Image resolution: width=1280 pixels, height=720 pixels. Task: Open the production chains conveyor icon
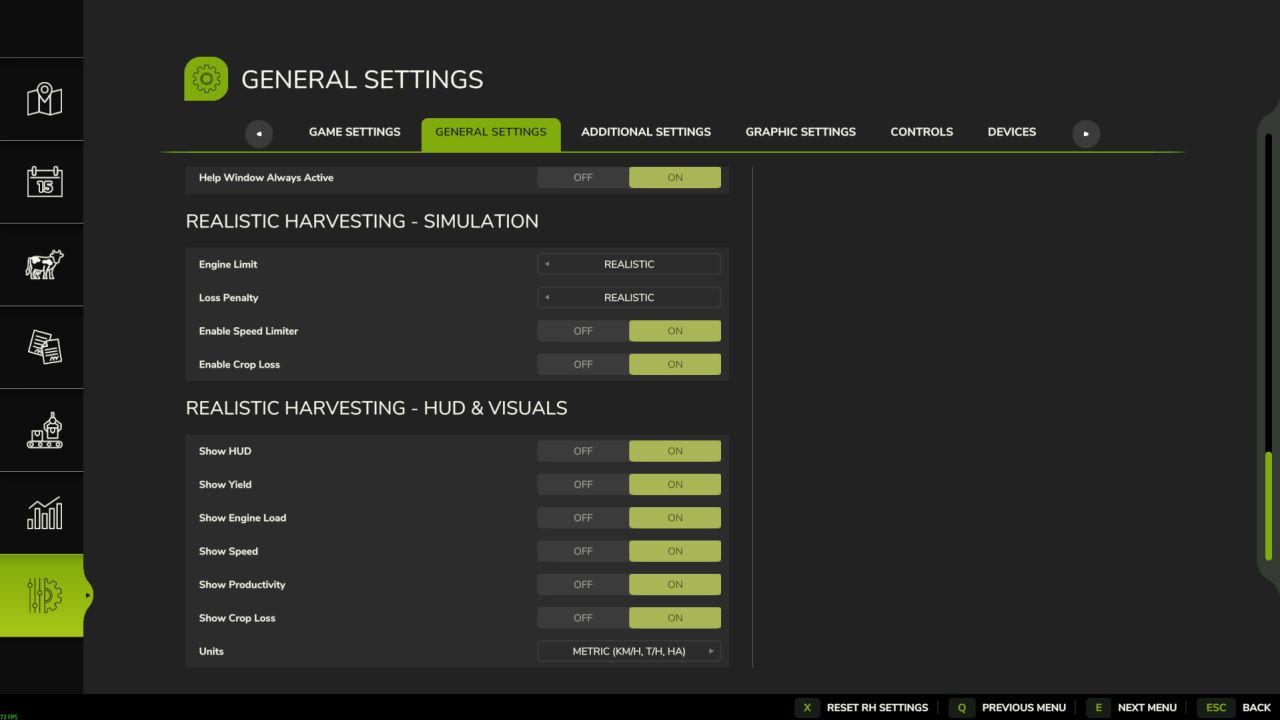click(x=42, y=430)
